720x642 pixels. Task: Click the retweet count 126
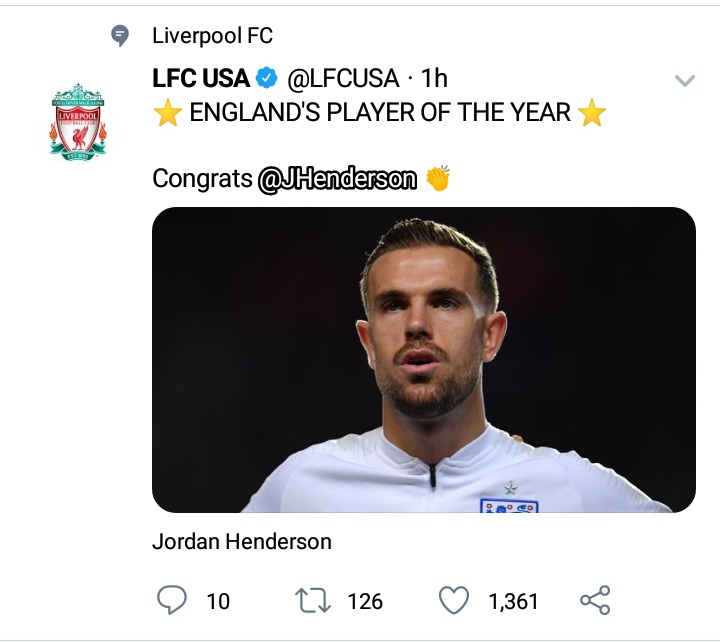[x=365, y=601]
